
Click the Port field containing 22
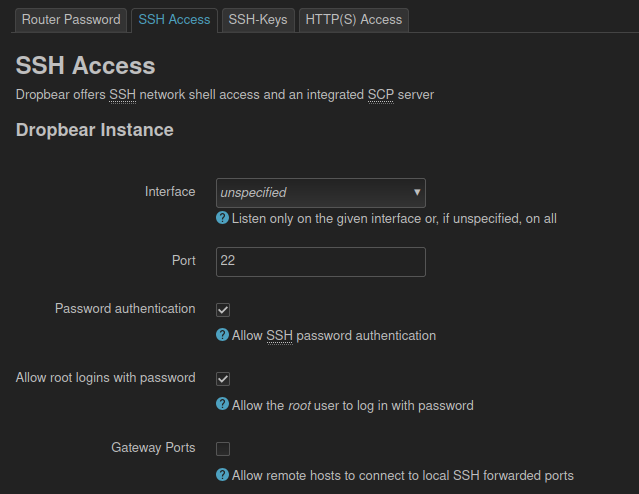[x=320, y=262]
